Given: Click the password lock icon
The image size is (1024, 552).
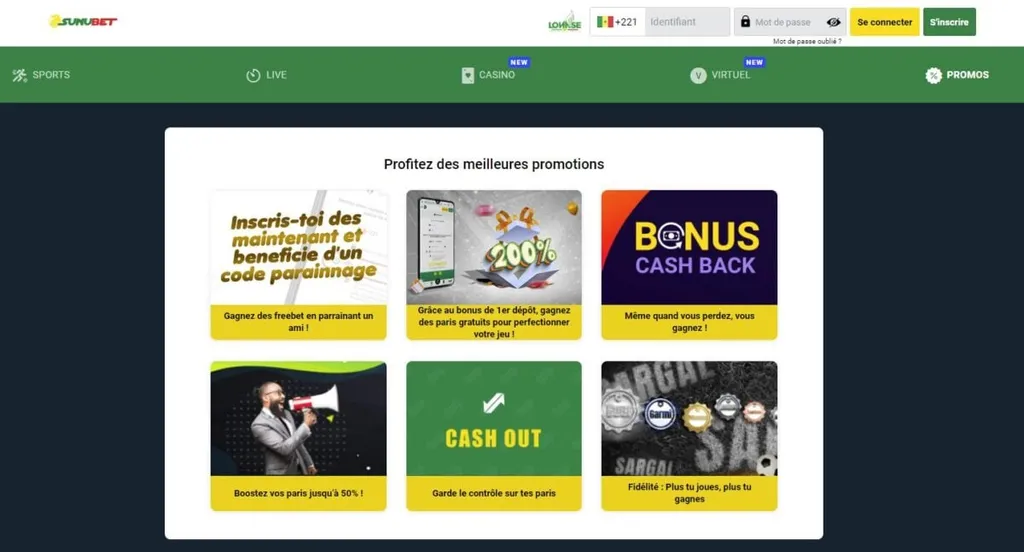Looking at the screenshot, I should click(745, 22).
